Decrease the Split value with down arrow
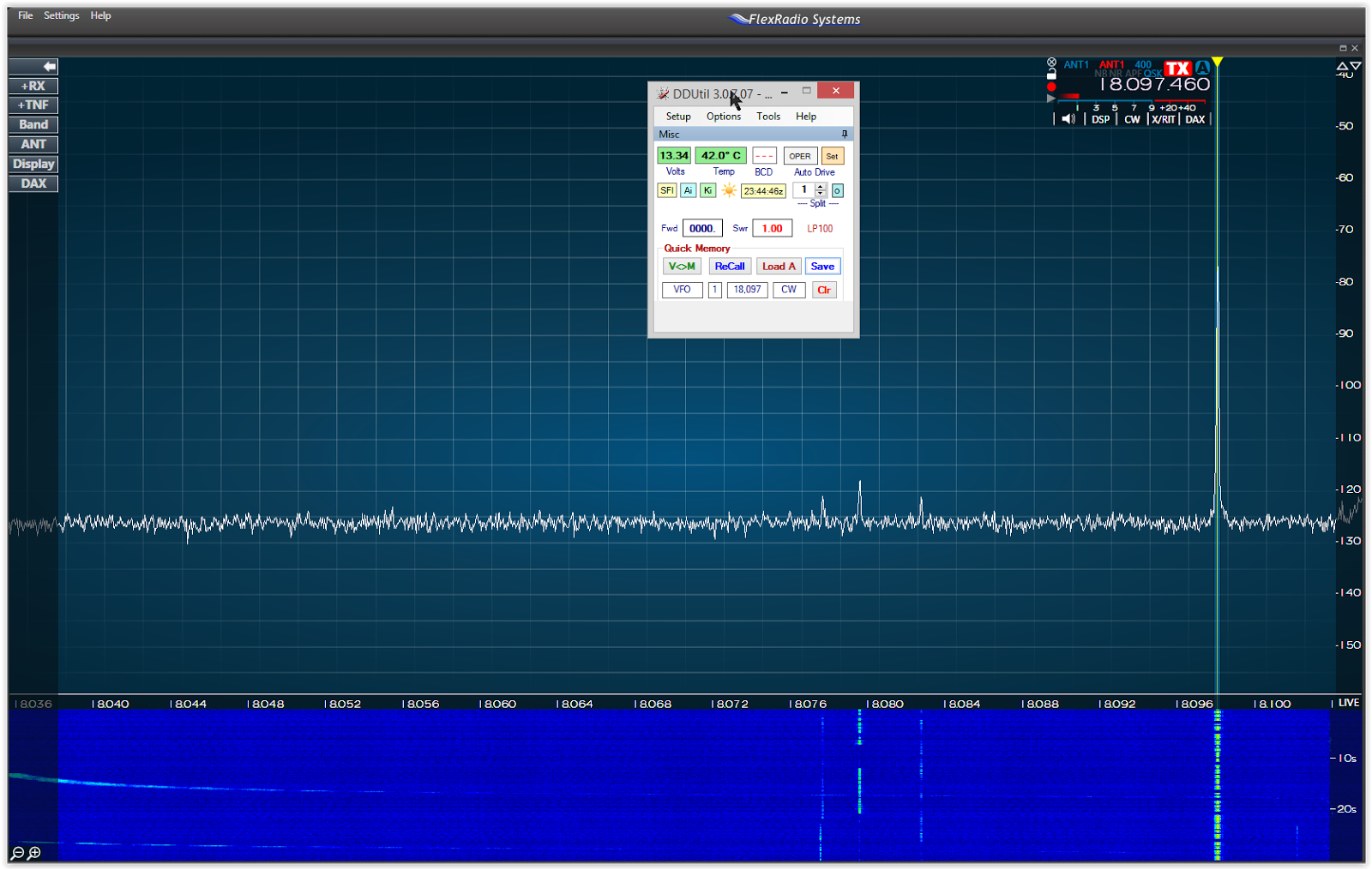 click(x=821, y=194)
